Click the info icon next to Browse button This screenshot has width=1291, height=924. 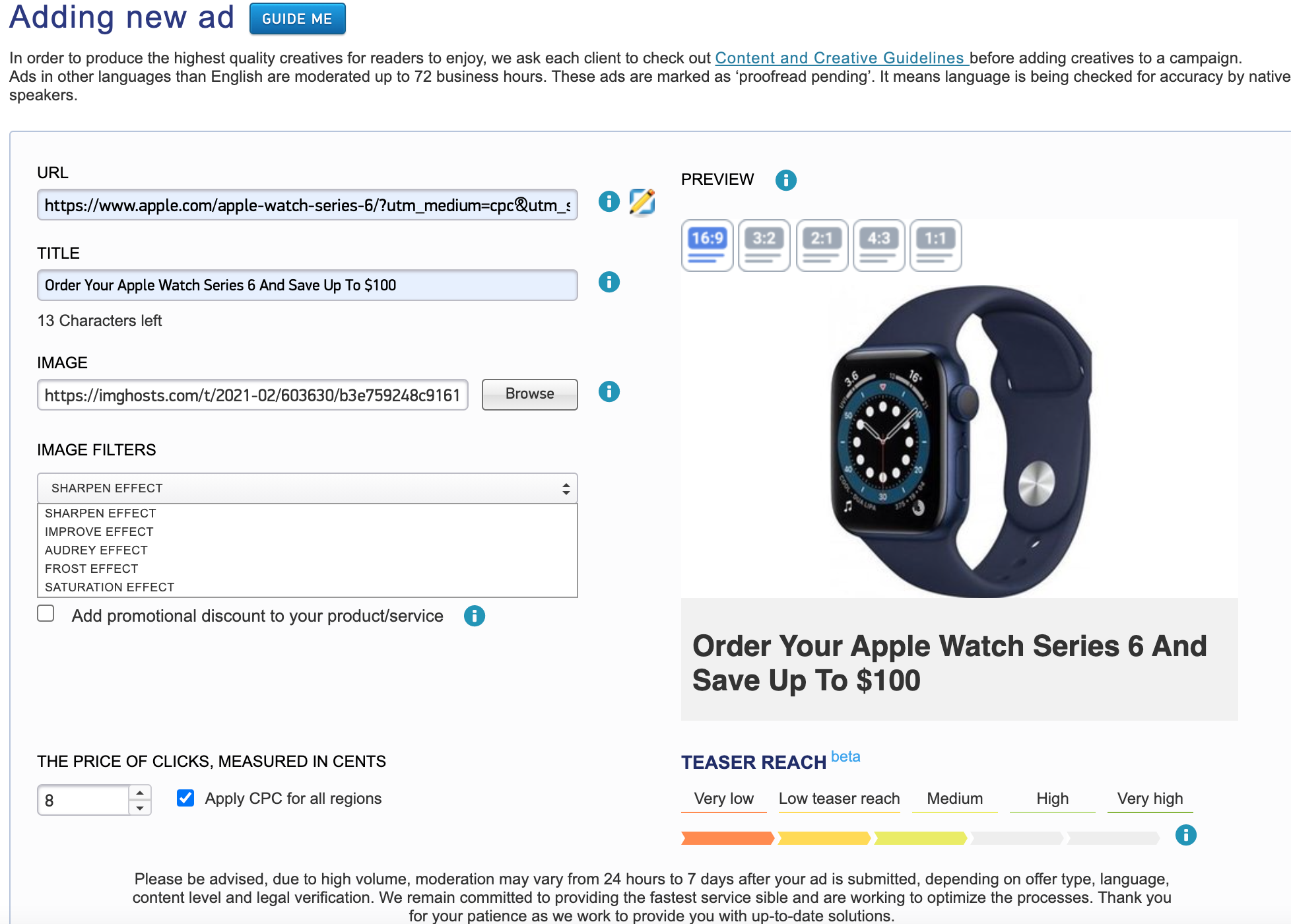609,392
